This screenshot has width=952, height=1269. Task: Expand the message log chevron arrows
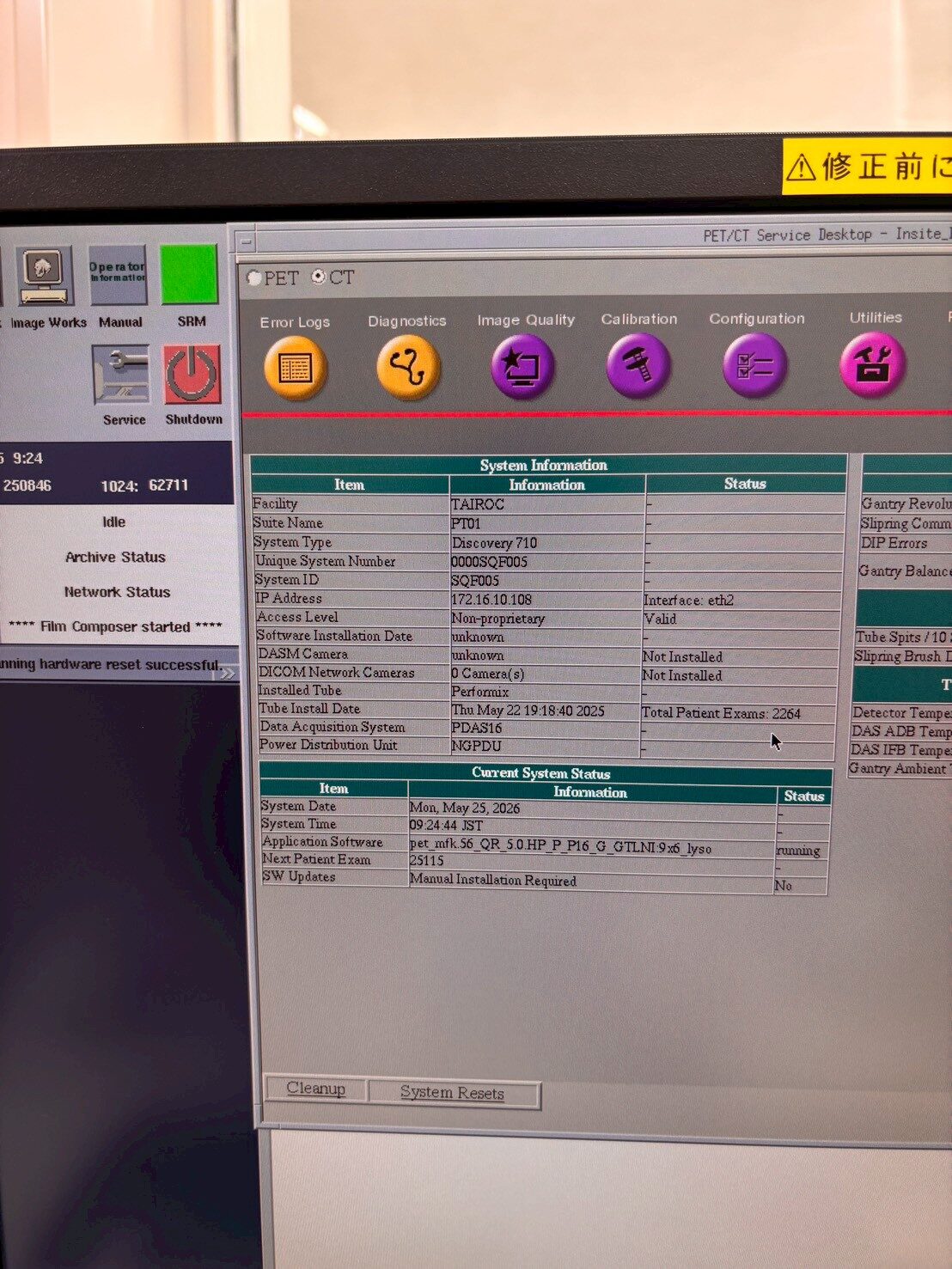point(227,673)
